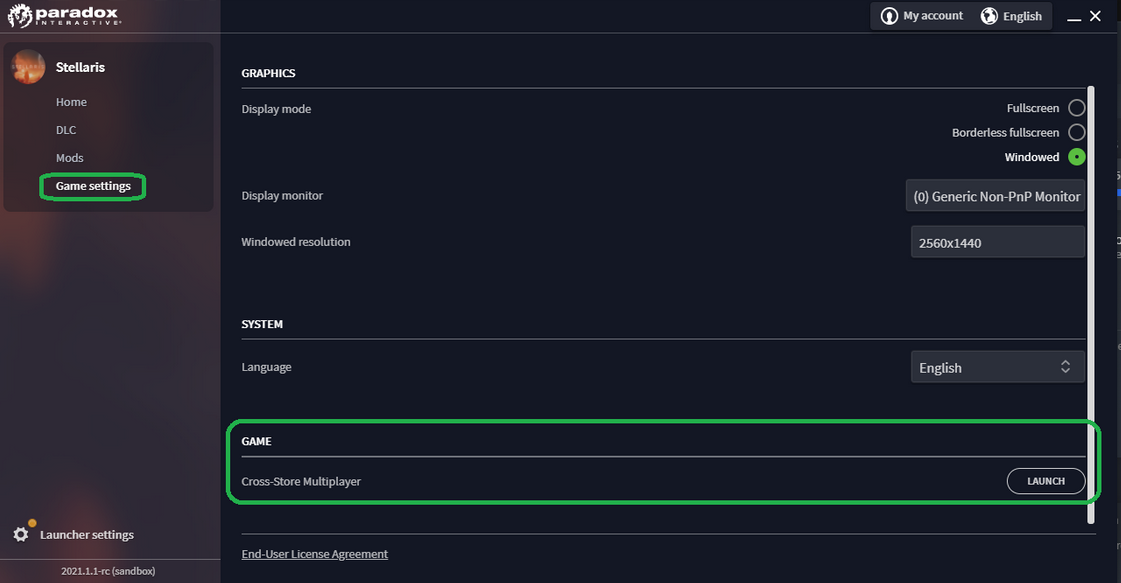1121x583 pixels.
Task: Select Windowed display mode
Action: (1077, 157)
